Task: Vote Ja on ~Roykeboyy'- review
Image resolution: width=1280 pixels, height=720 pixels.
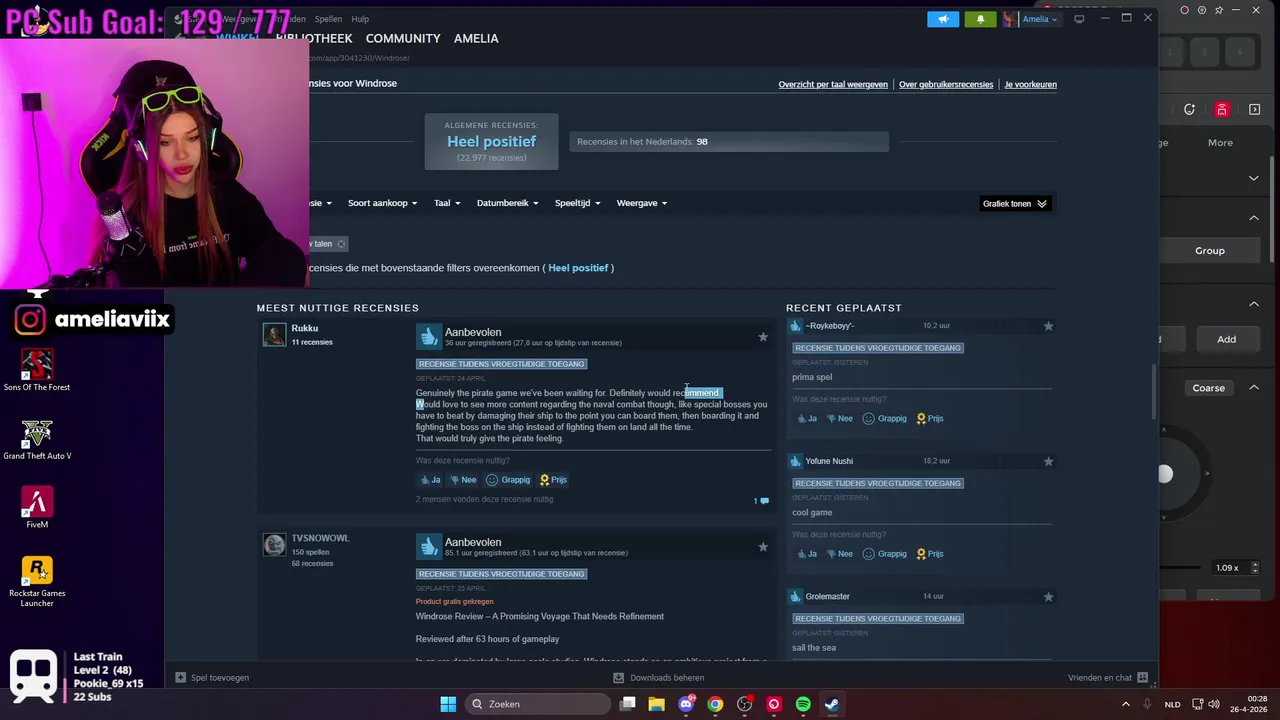Action: click(x=807, y=419)
